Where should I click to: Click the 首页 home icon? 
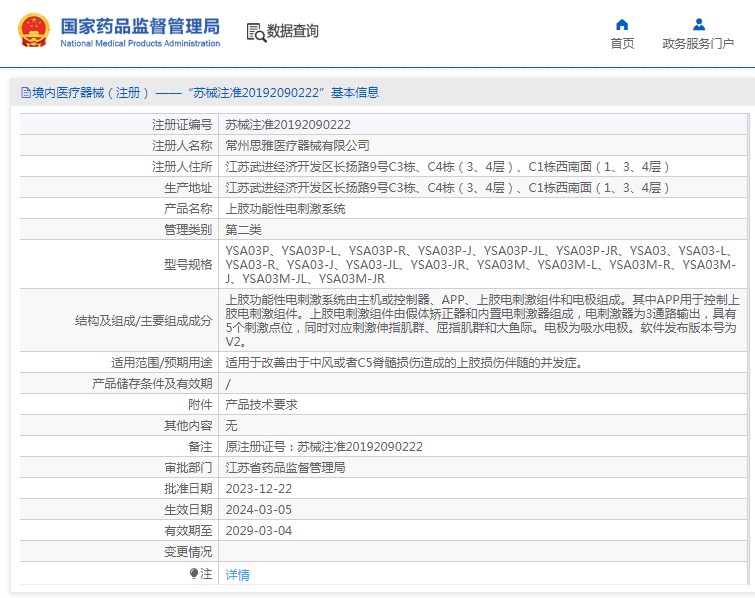point(622,25)
